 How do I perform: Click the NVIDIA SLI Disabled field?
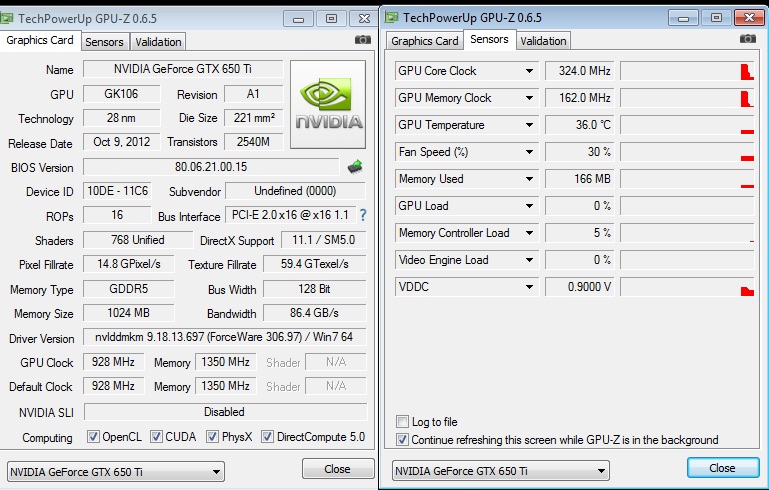click(225, 412)
